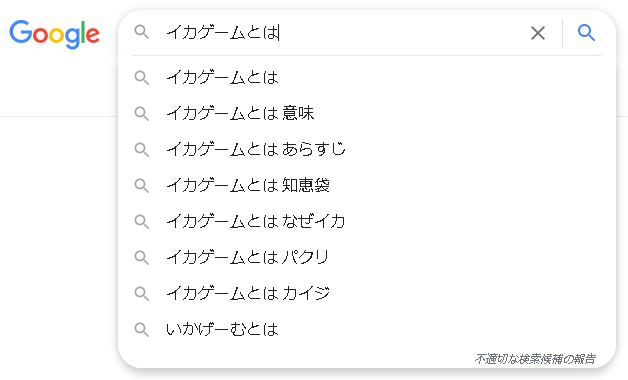Open 不適切な検索候補の報告 link
This screenshot has width=628, height=380.
(x=535, y=359)
